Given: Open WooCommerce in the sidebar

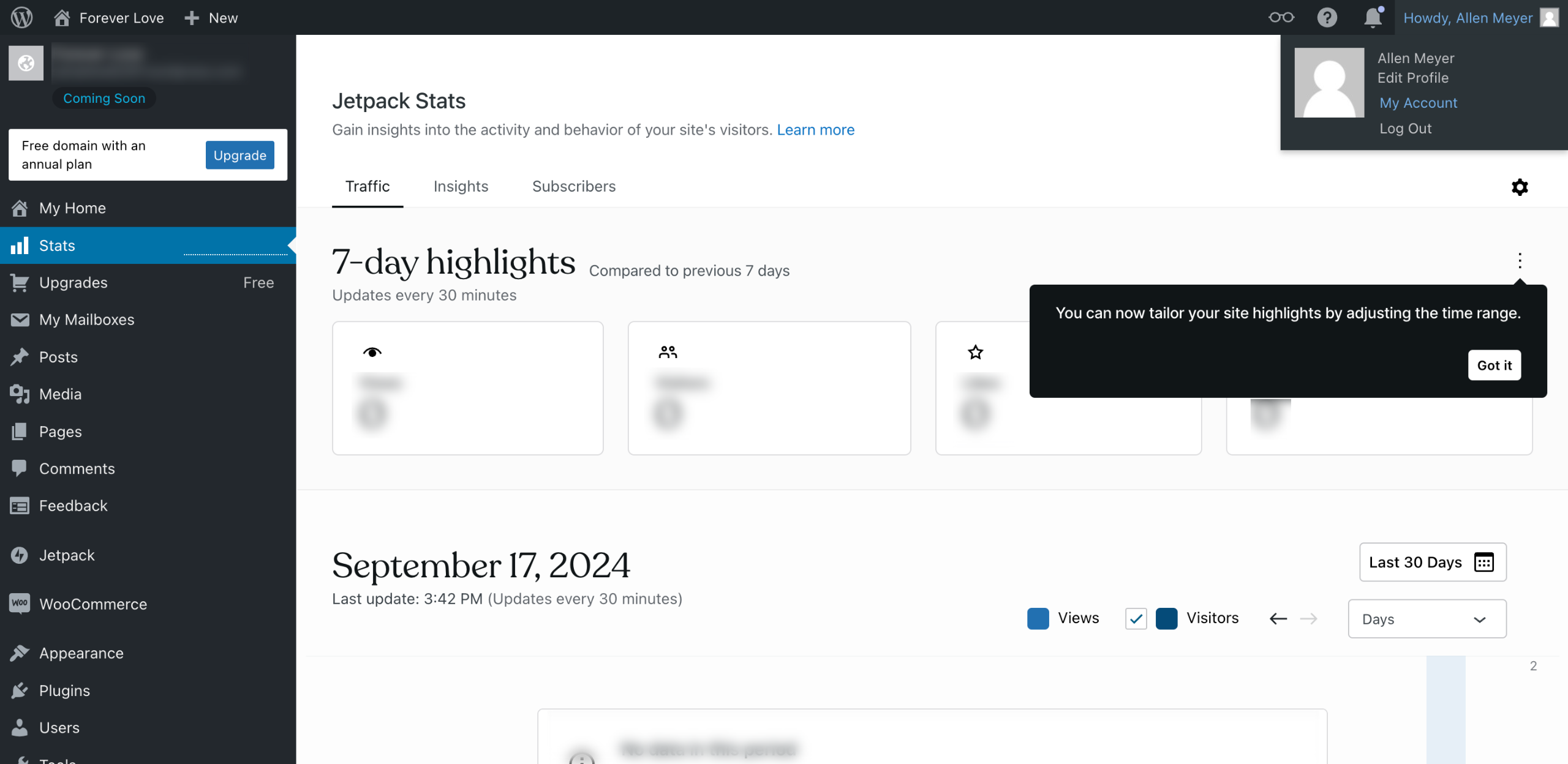Looking at the screenshot, I should tap(92, 604).
